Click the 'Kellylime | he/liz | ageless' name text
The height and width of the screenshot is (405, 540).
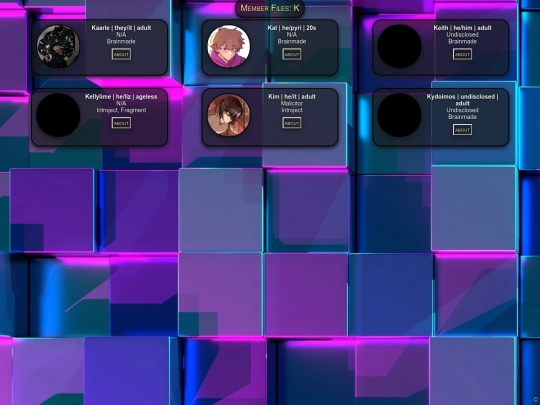pos(121,97)
